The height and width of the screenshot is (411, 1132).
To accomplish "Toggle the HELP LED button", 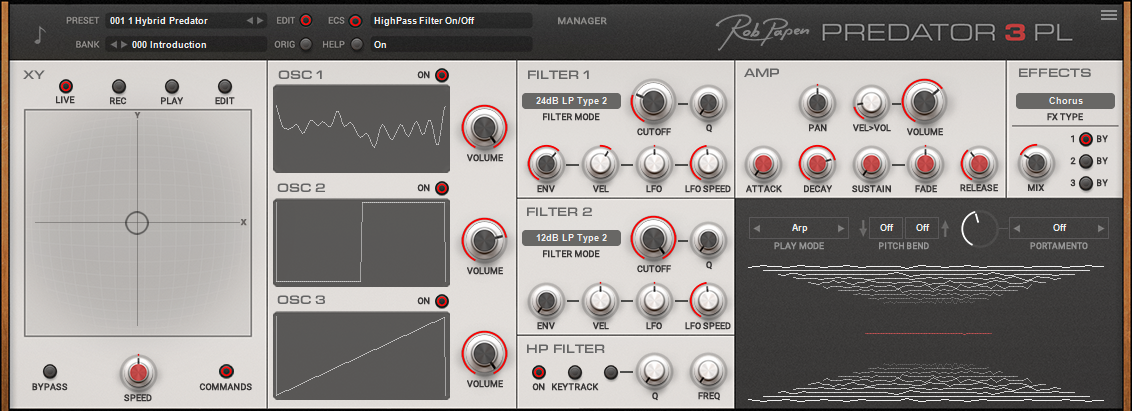I will click(x=357, y=44).
